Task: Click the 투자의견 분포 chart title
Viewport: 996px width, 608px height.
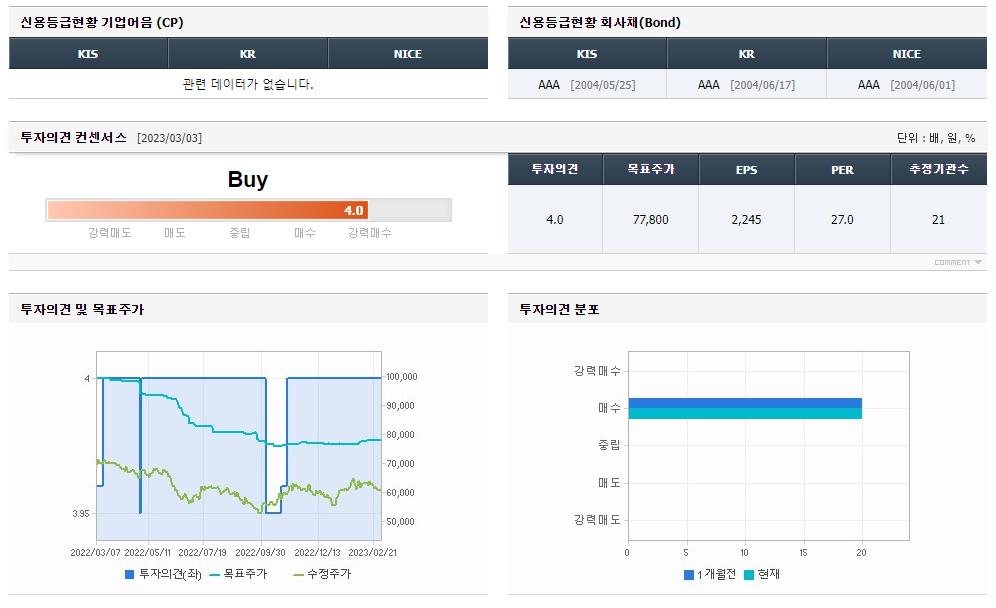Action: coord(560,309)
